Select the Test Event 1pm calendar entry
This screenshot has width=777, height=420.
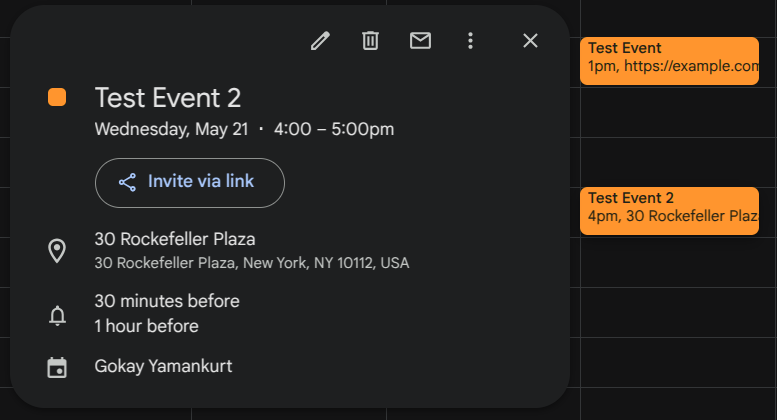click(669, 61)
